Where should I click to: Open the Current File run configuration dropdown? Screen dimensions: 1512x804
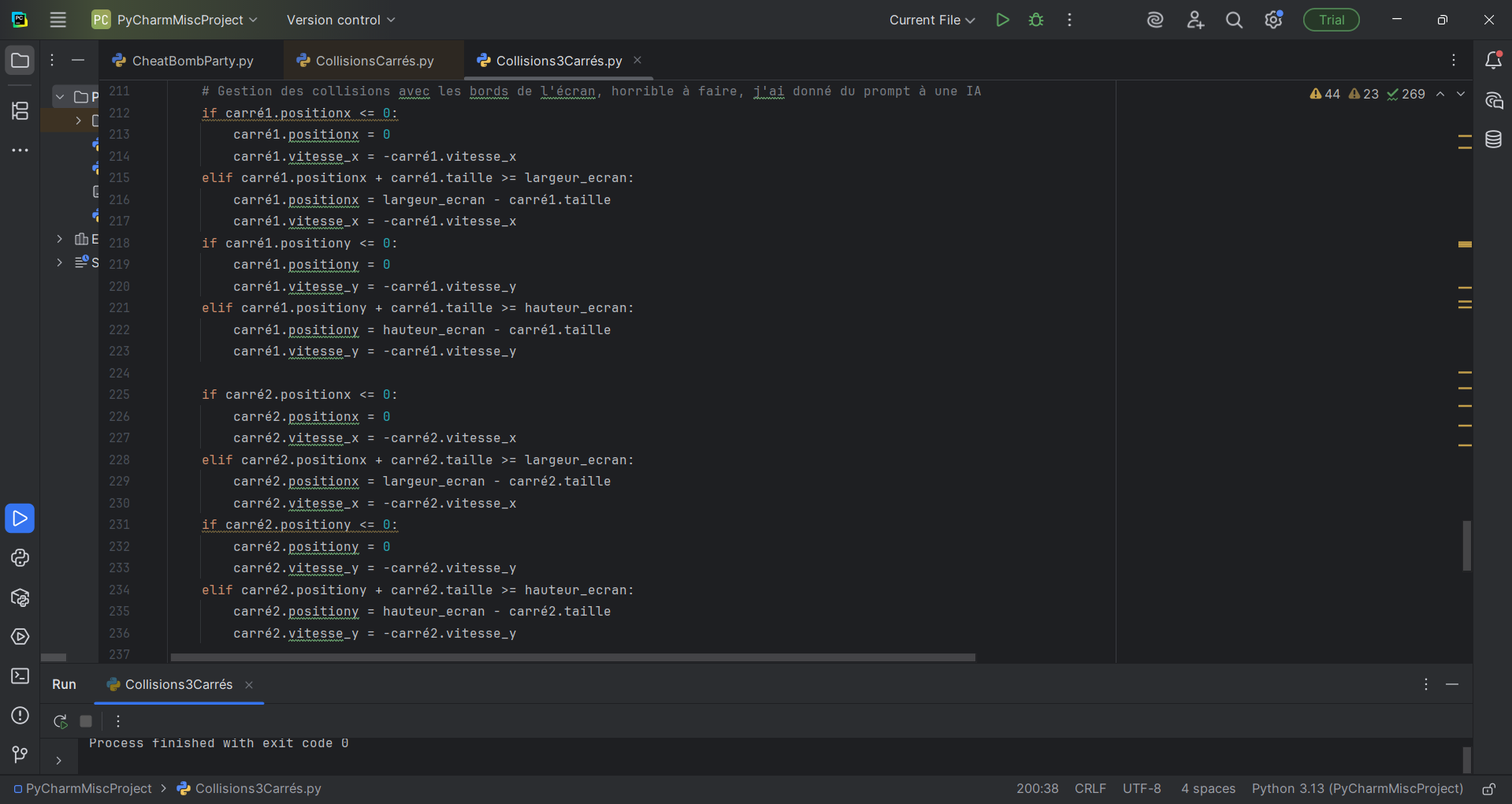coord(932,20)
